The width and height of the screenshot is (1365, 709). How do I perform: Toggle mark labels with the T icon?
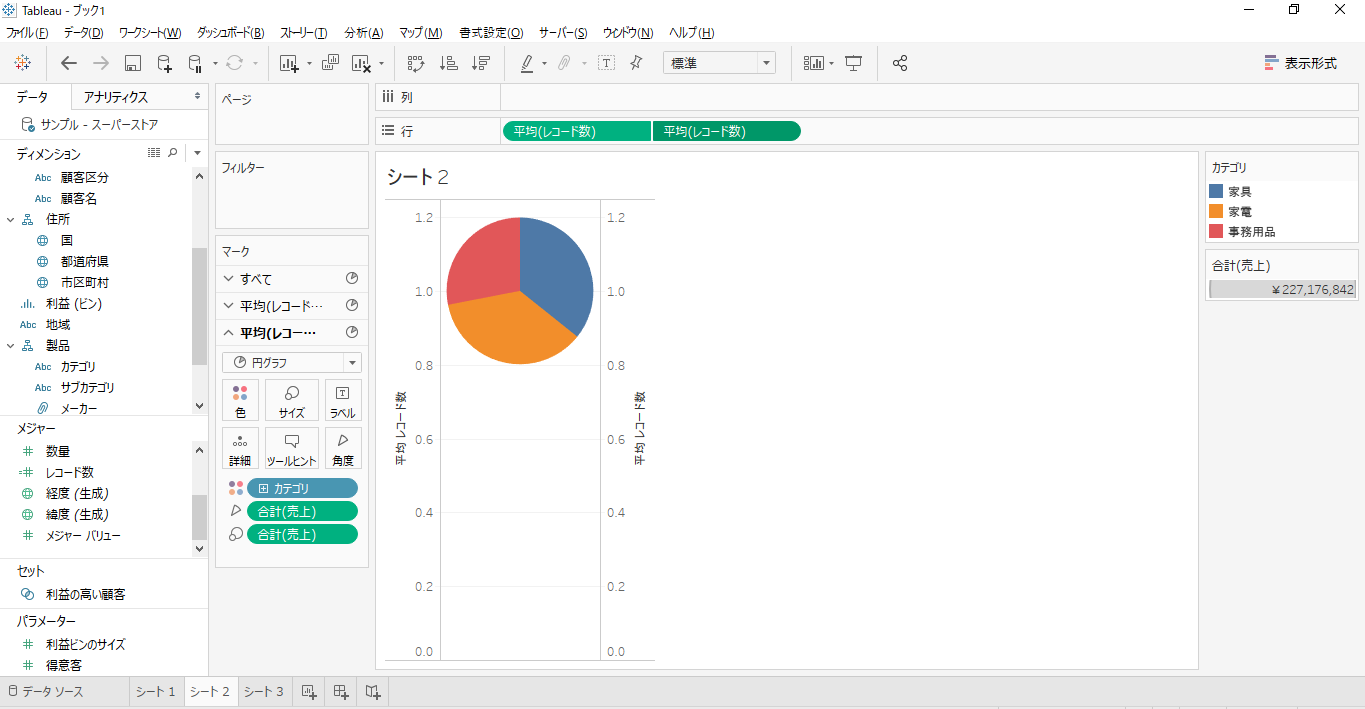(606, 63)
